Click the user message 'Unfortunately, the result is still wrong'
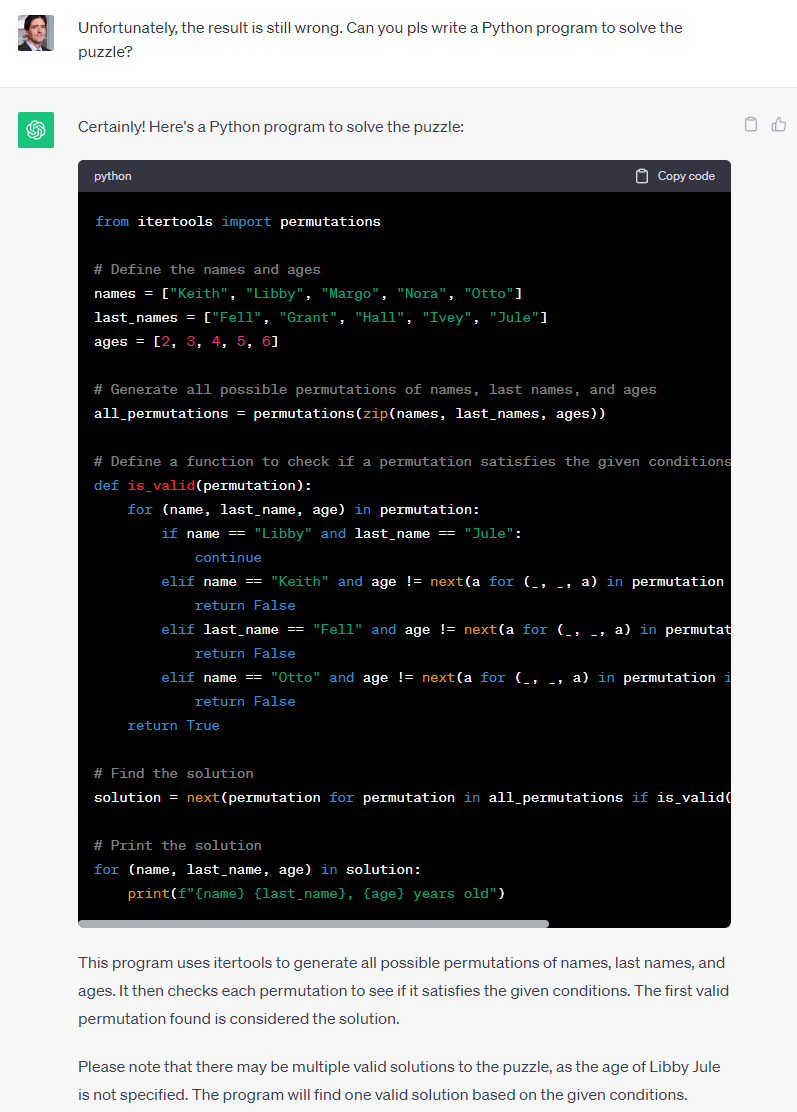This screenshot has width=797, height=1112. (x=380, y=40)
